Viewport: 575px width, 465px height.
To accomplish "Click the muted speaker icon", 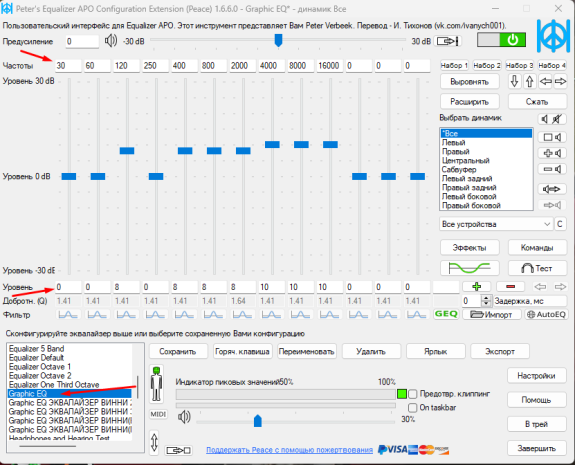I will tap(557, 119).
